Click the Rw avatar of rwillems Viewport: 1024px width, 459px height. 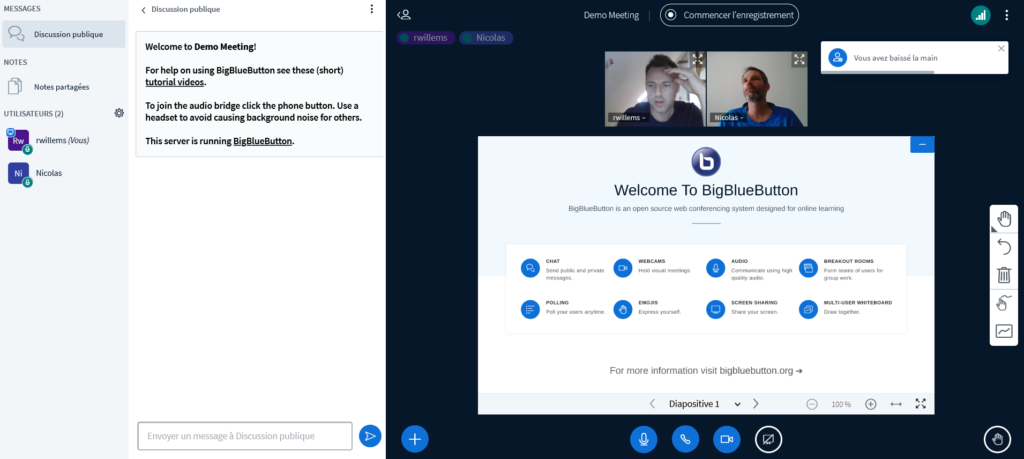pyautogui.click(x=18, y=140)
